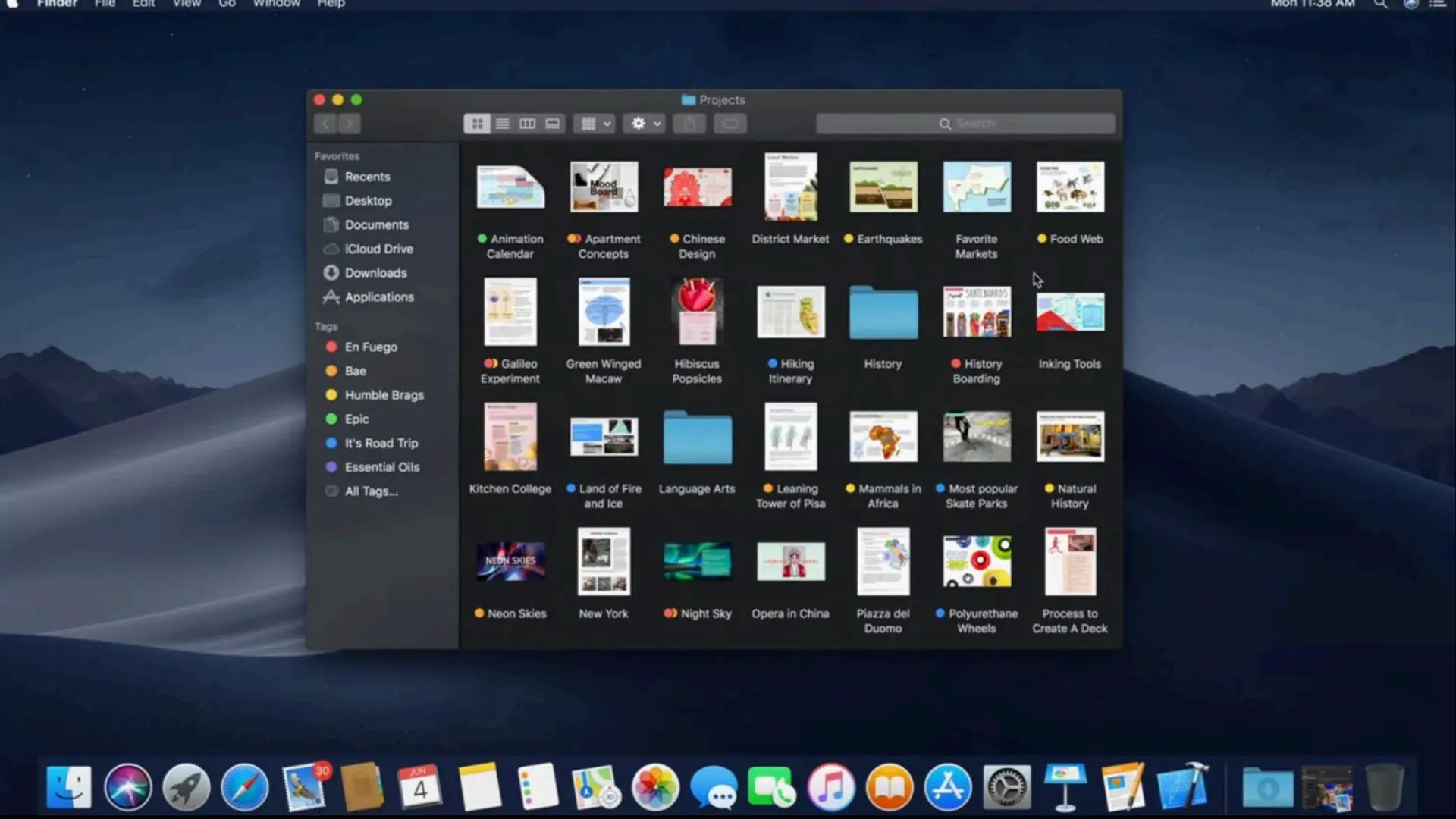Click the Share toolbar button
This screenshot has width=1456, height=819.
pos(689,124)
